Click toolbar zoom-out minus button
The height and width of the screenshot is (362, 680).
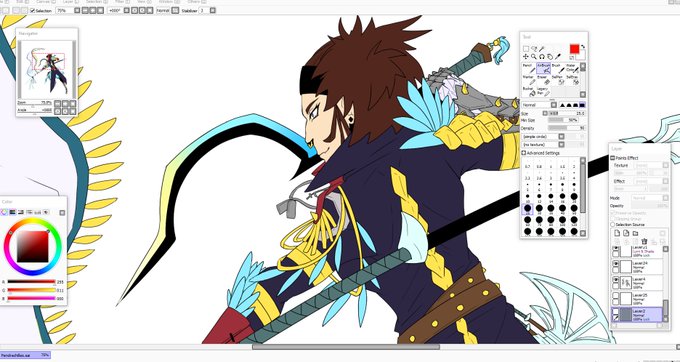(x=85, y=10)
